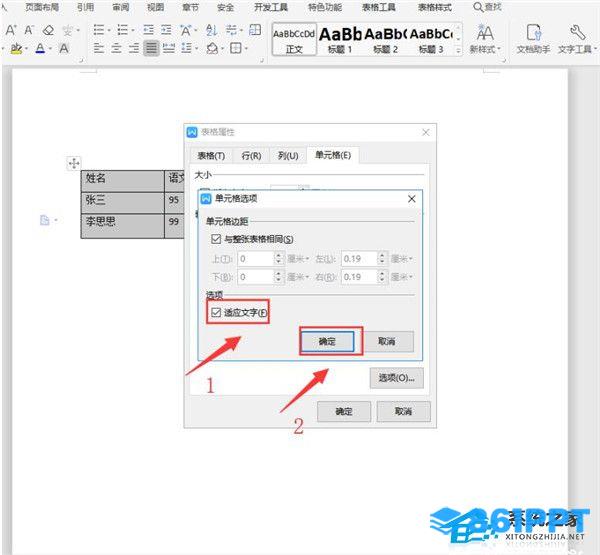
Task: Open 文字工具 text tools wrench
Action: pos(577,39)
